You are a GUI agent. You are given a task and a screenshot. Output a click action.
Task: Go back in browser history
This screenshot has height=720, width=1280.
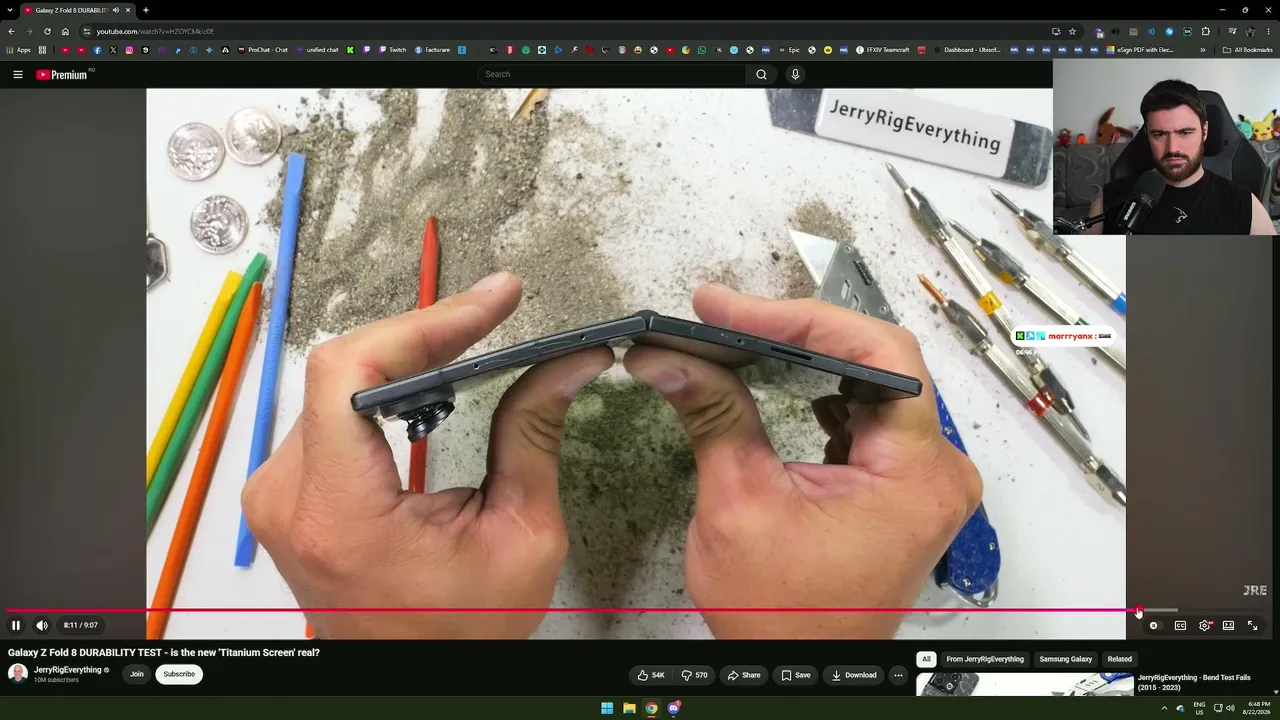(x=12, y=31)
